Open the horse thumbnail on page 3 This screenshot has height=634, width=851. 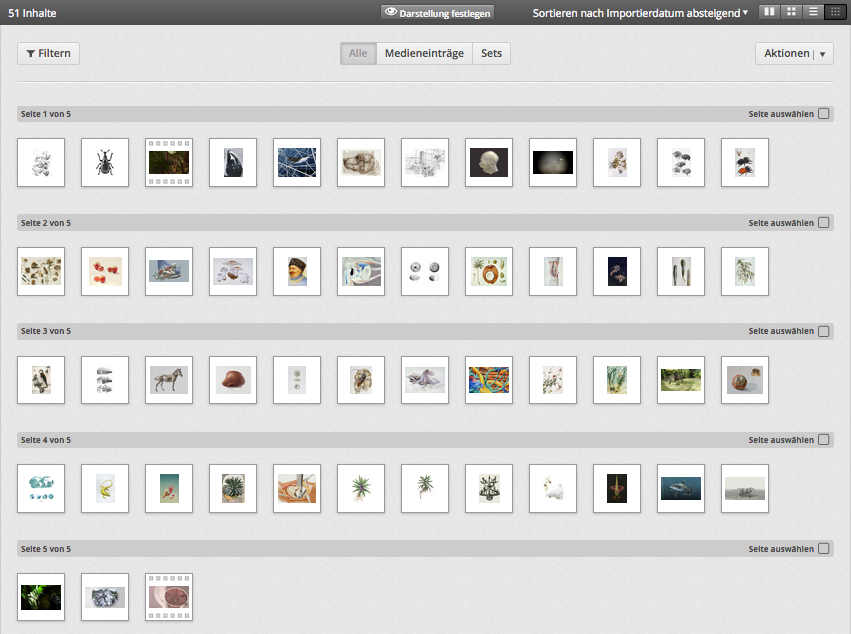click(169, 380)
